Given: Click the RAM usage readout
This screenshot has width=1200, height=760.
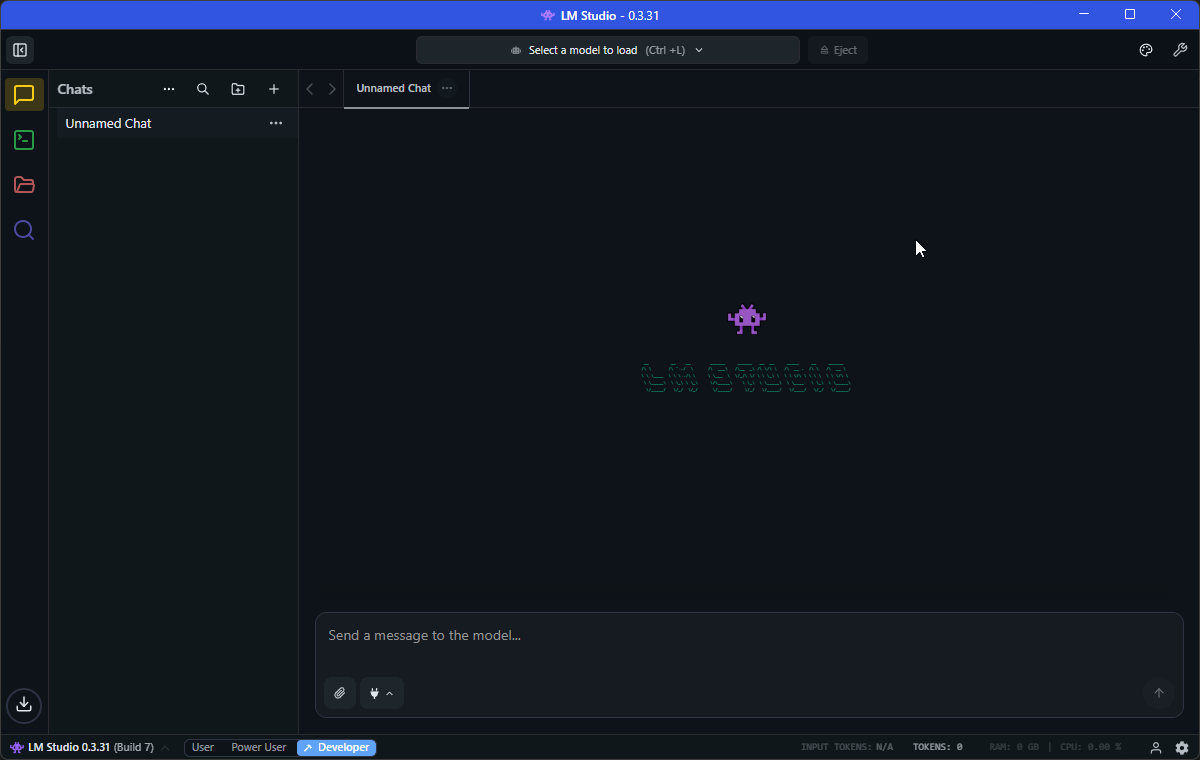Looking at the screenshot, I should [x=1014, y=748].
